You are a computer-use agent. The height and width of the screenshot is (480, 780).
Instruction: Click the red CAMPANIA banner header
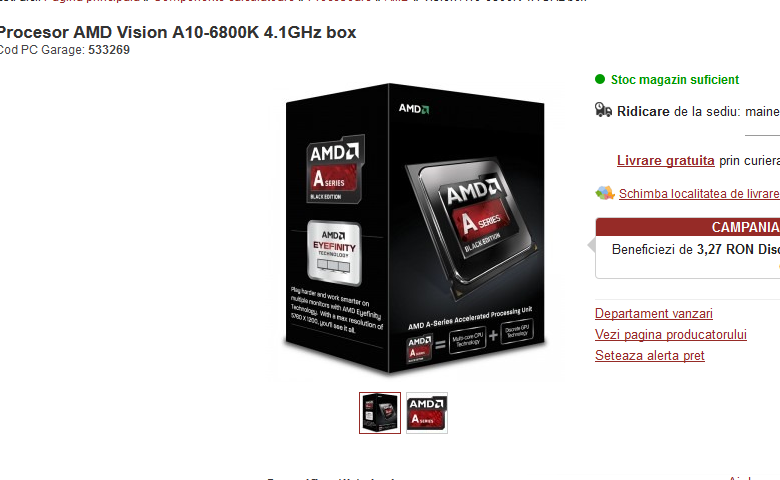coord(688,227)
